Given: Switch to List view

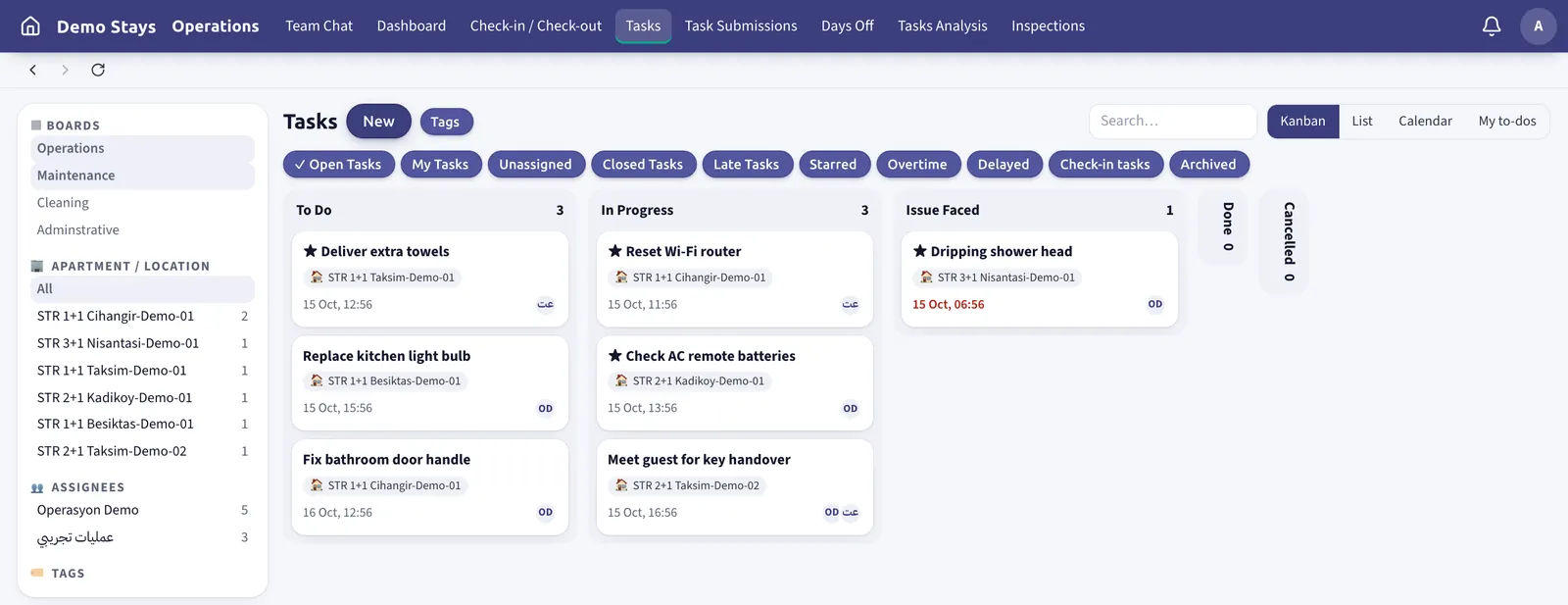Looking at the screenshot, I should [x=1362, y=122].
